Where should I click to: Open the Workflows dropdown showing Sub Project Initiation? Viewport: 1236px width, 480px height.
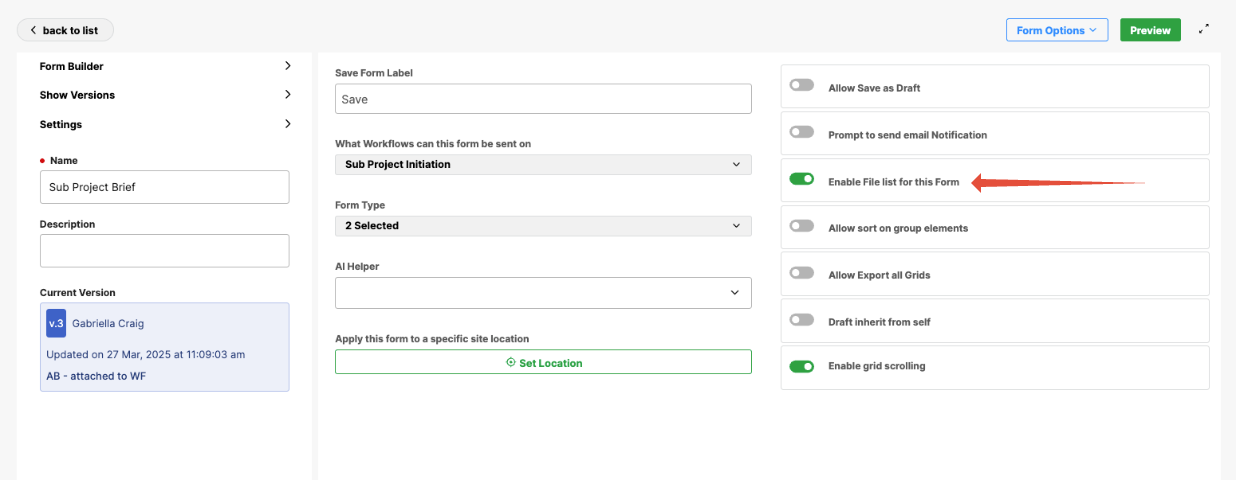pos(542,164)
